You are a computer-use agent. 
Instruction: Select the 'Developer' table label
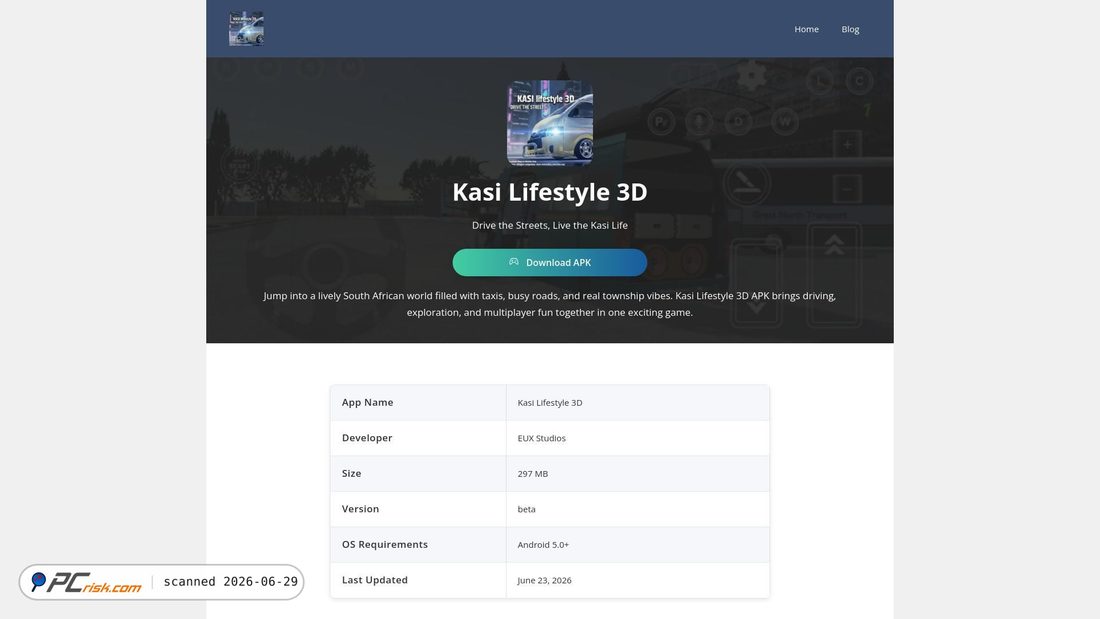click(367, 438)
